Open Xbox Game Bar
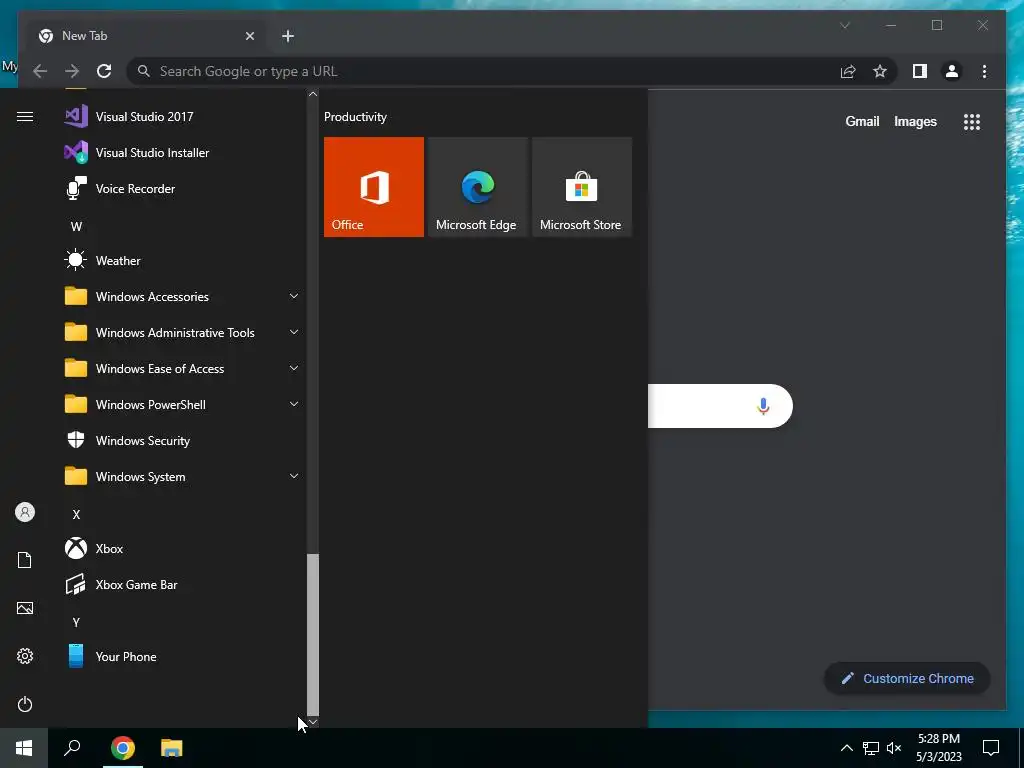This screenshot has height=768, width=1024. [182, 584]
